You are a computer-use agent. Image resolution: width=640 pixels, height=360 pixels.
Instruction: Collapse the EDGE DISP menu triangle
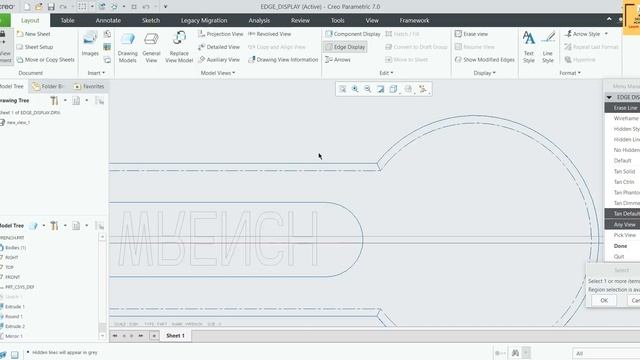click(609, 97)
